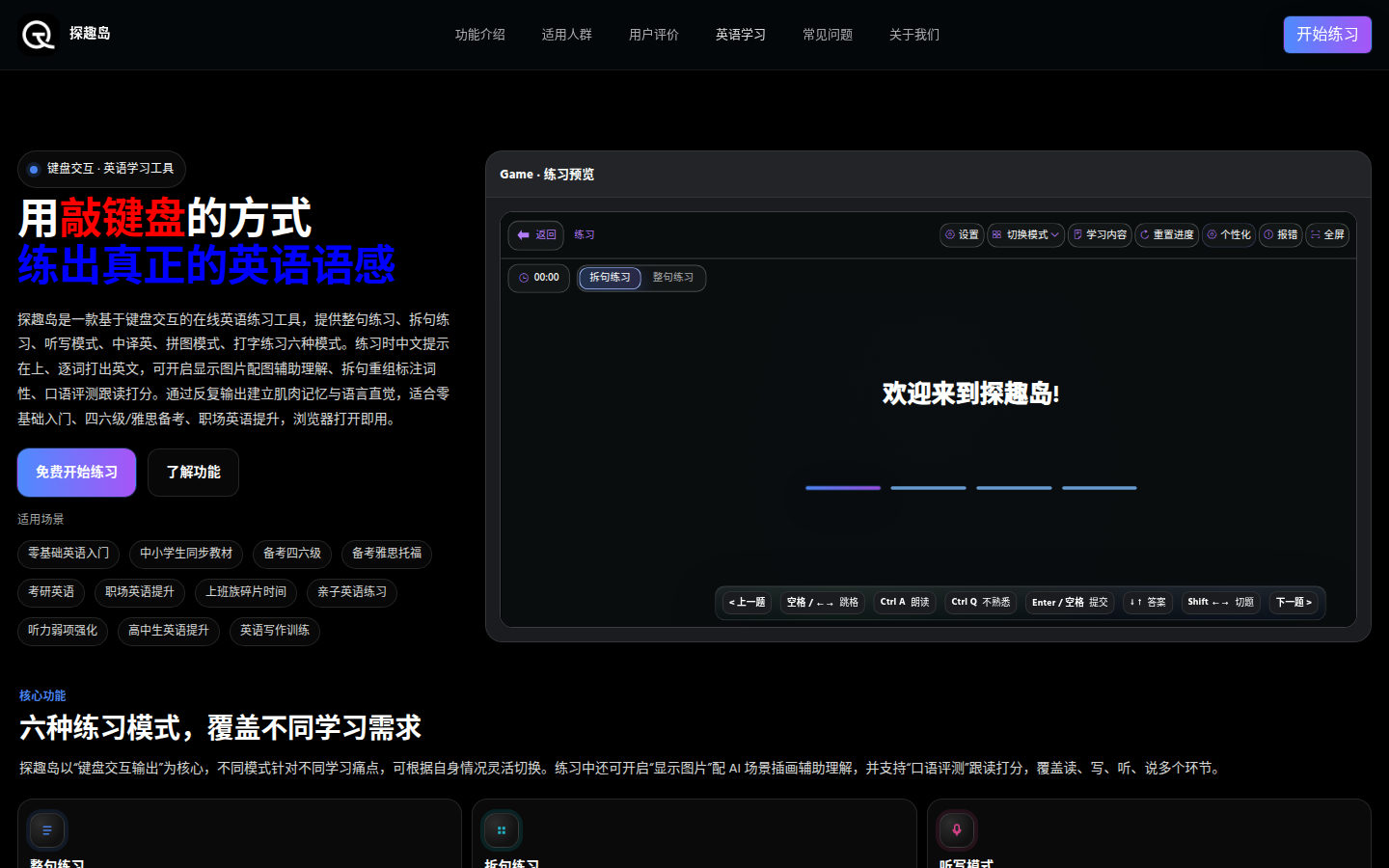Select the 听力弱项强化 tag
This screenshot has width=1389, height=868.
click(x=63, y=631)
